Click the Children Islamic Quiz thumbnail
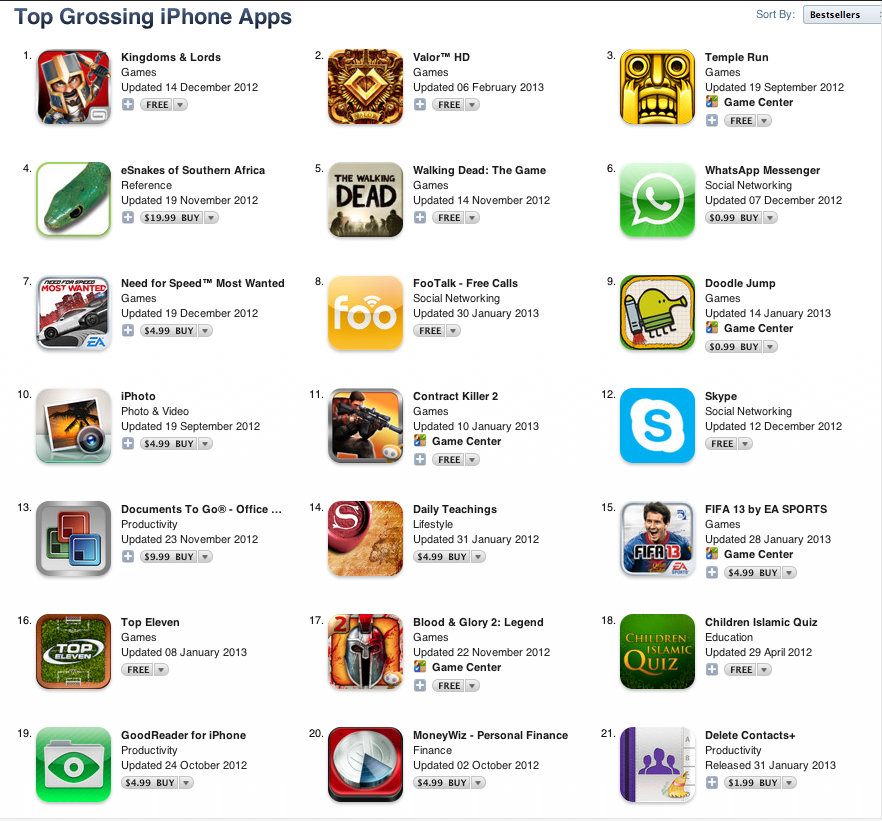 pyautogui.click(x=657, y=652)
